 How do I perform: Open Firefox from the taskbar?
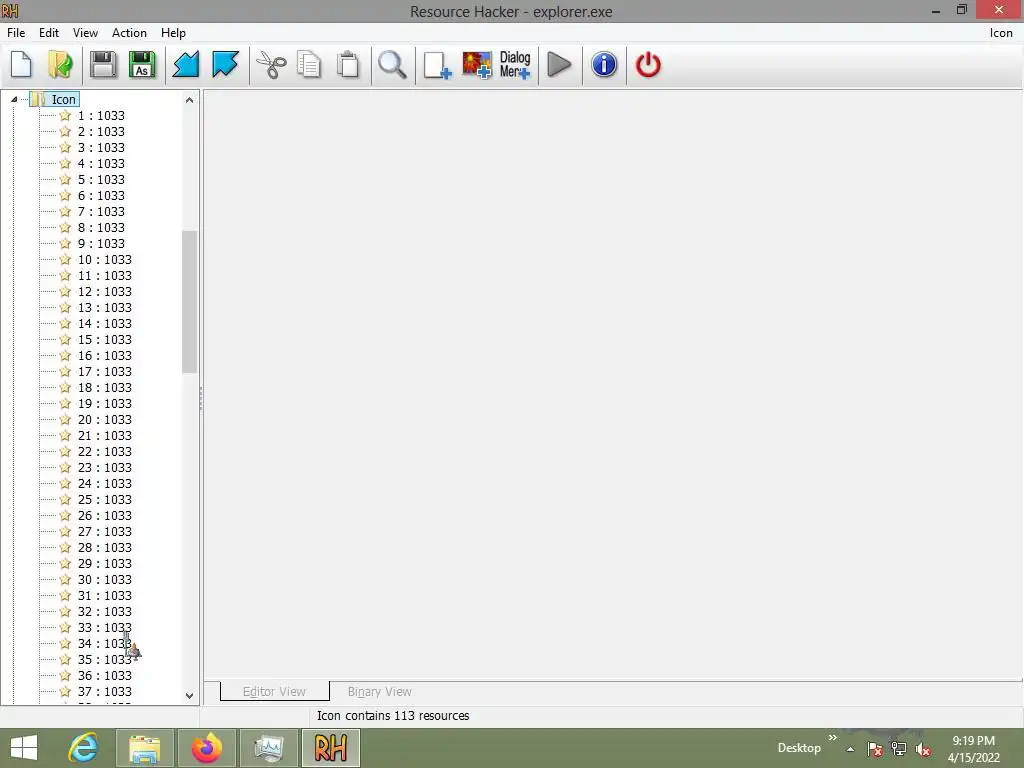pyautogui.click(x=206, y=748)
